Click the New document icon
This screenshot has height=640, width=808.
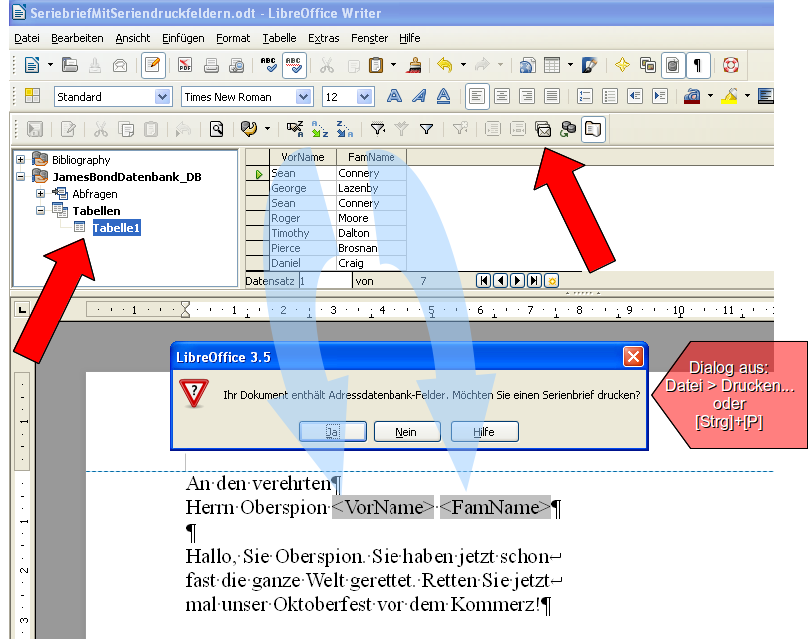coord(32,65)
